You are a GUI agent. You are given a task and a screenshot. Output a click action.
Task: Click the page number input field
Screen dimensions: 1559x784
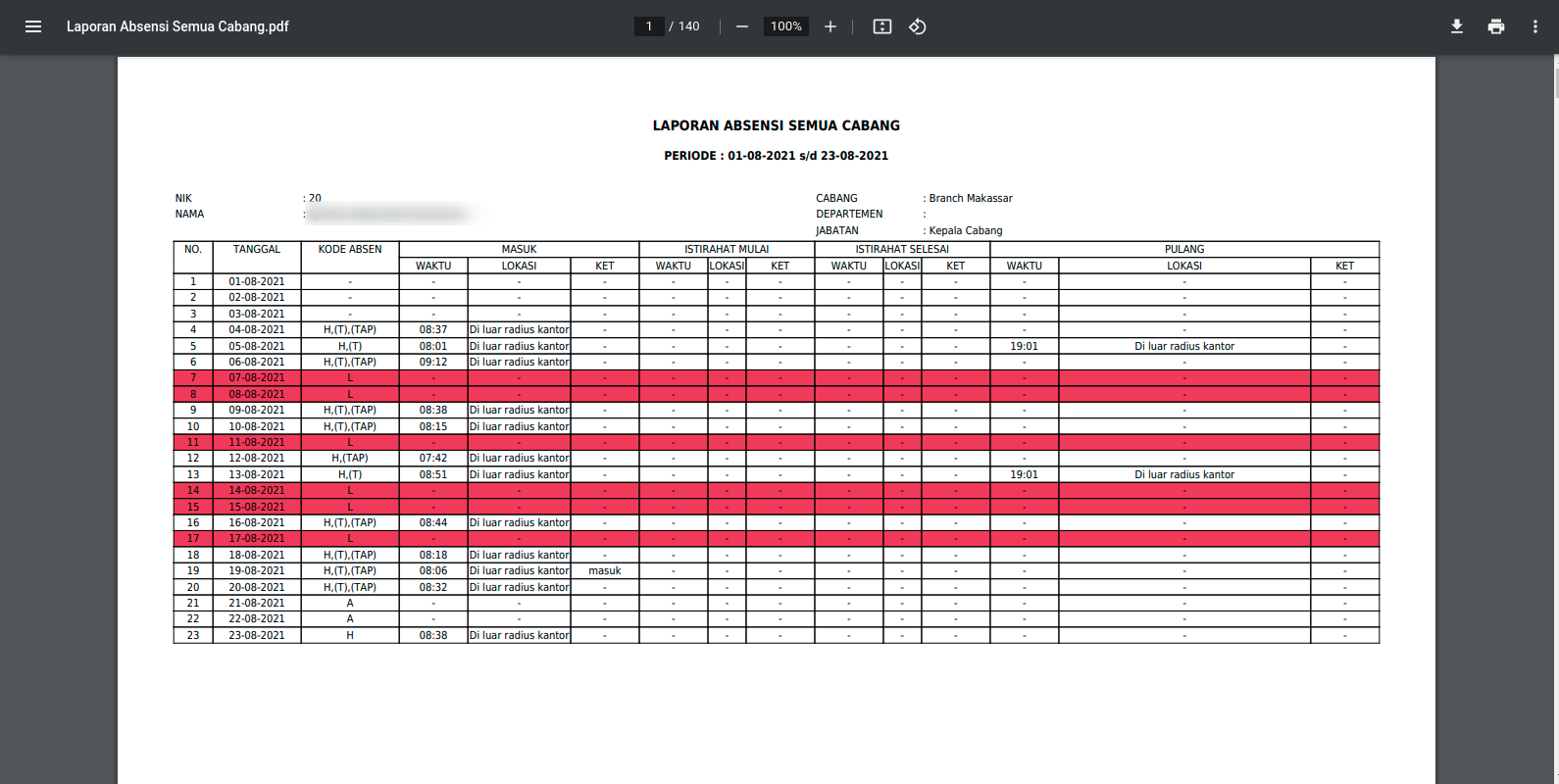click(649, 26)
